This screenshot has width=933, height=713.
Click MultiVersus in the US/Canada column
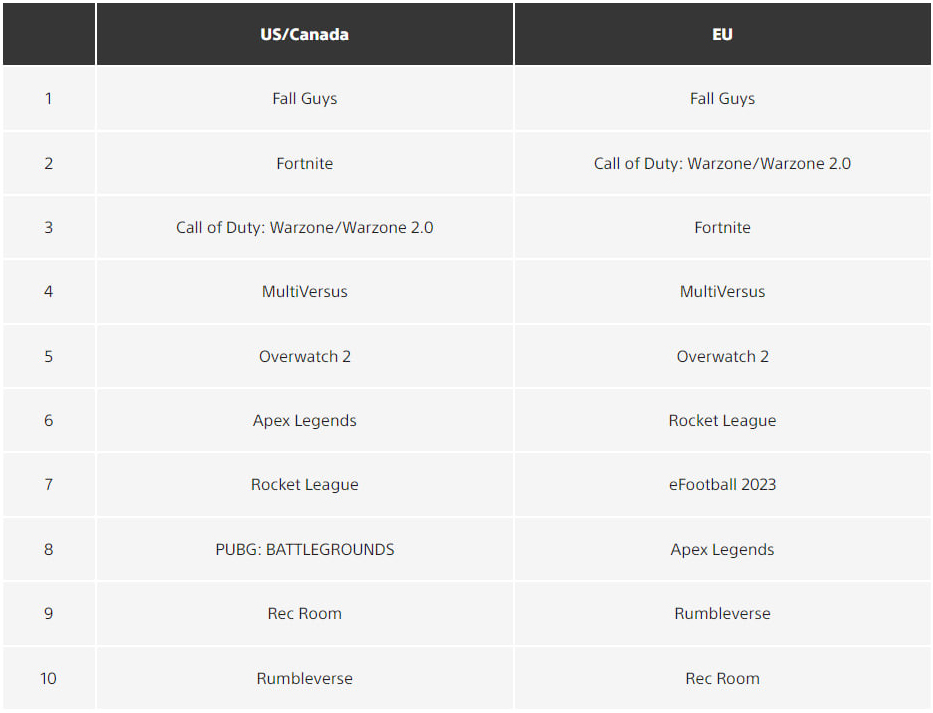pos(305,292)
